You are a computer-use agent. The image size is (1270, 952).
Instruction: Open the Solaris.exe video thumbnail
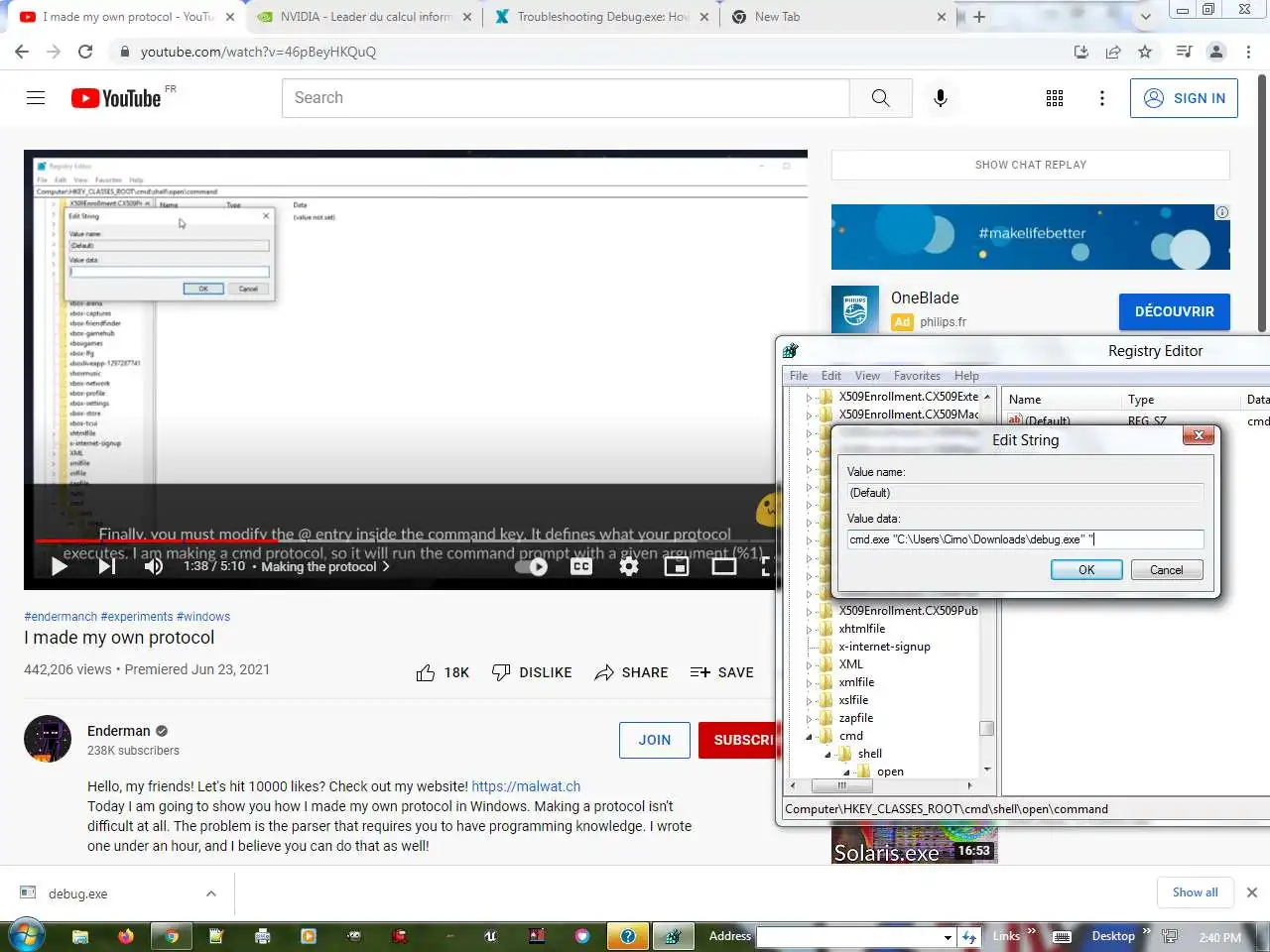coord(914,846)
